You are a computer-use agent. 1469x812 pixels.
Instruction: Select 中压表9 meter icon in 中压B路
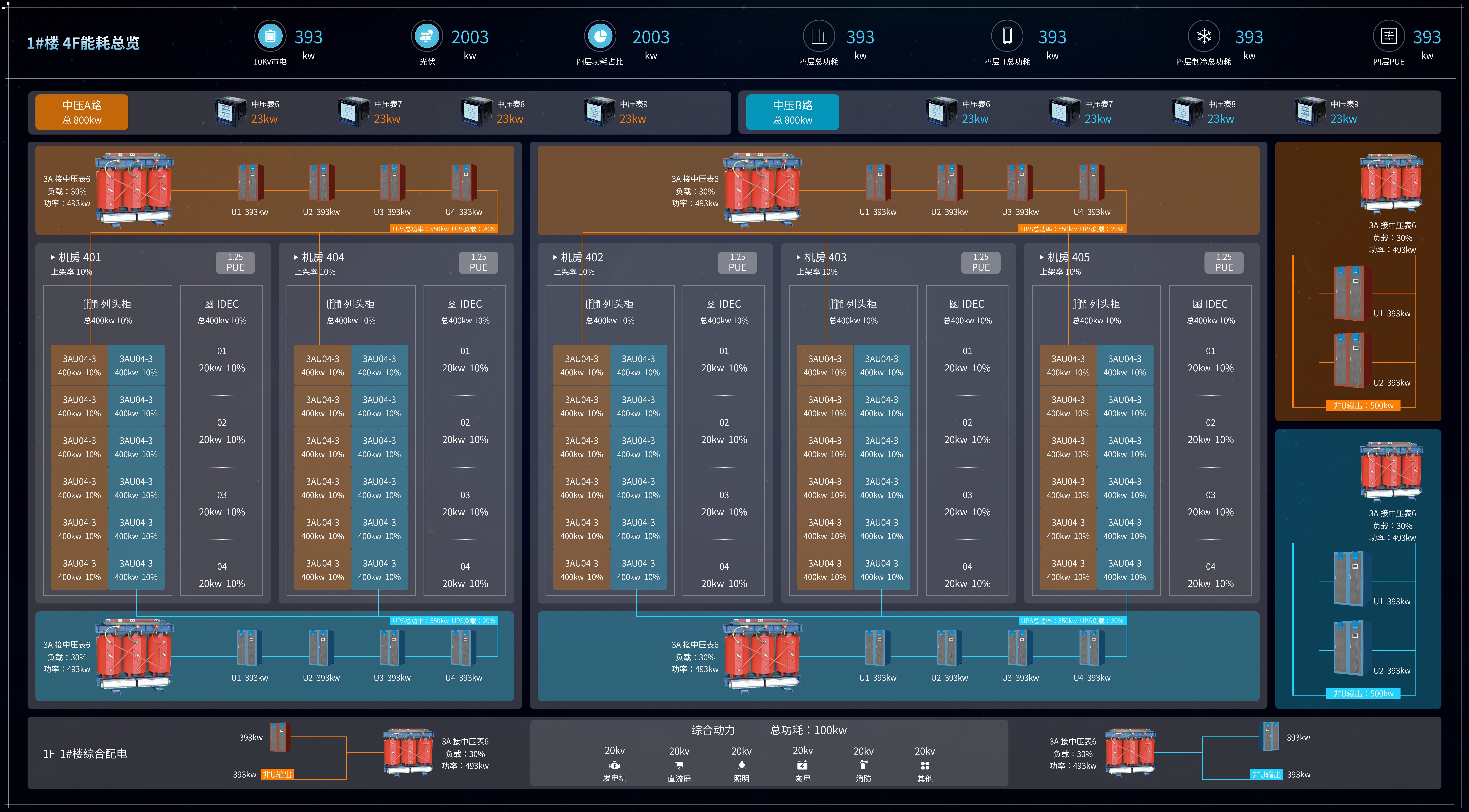[x=1310, y=112]
